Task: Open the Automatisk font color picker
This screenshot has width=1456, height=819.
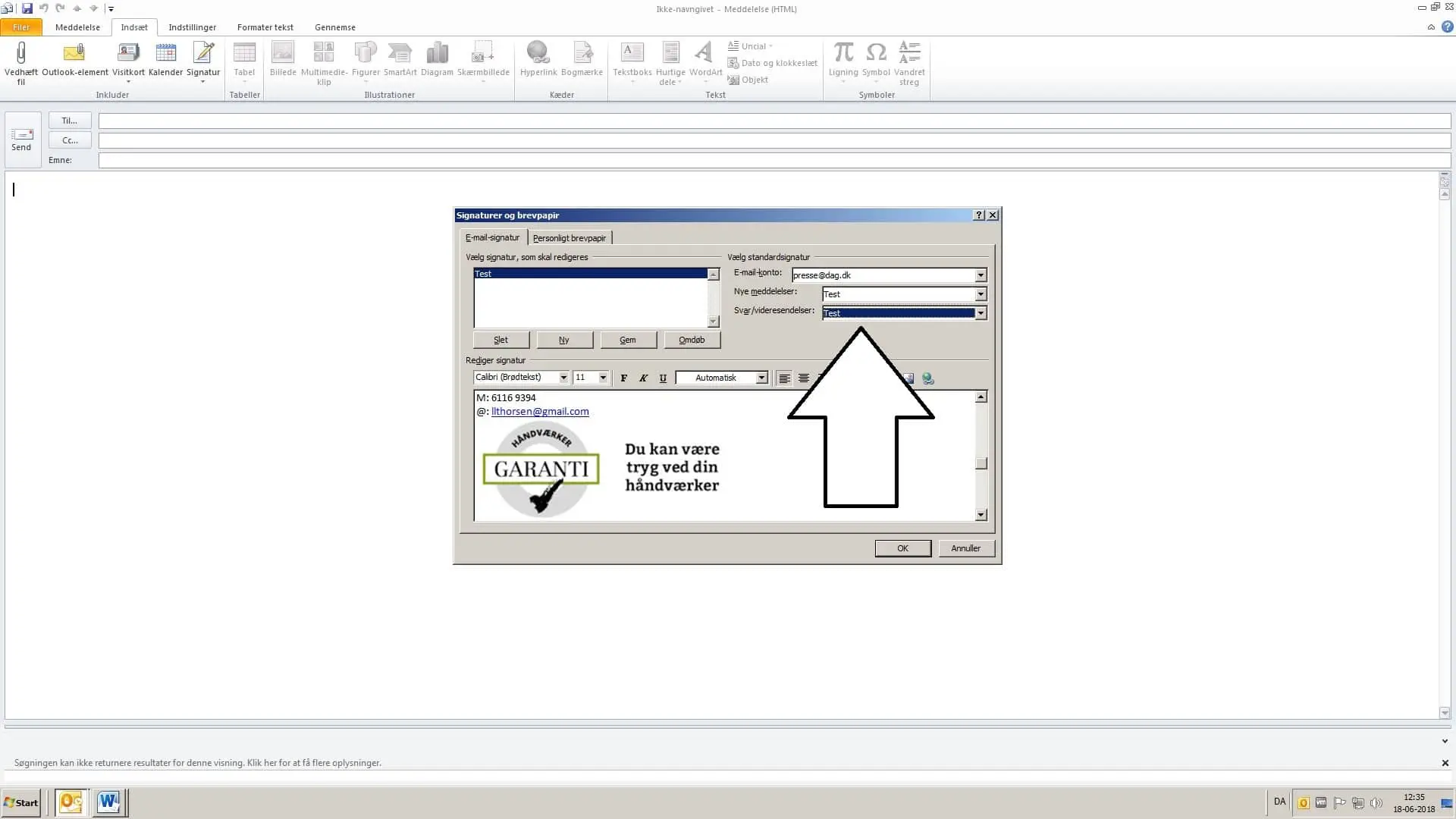Action: coord(761,378)
